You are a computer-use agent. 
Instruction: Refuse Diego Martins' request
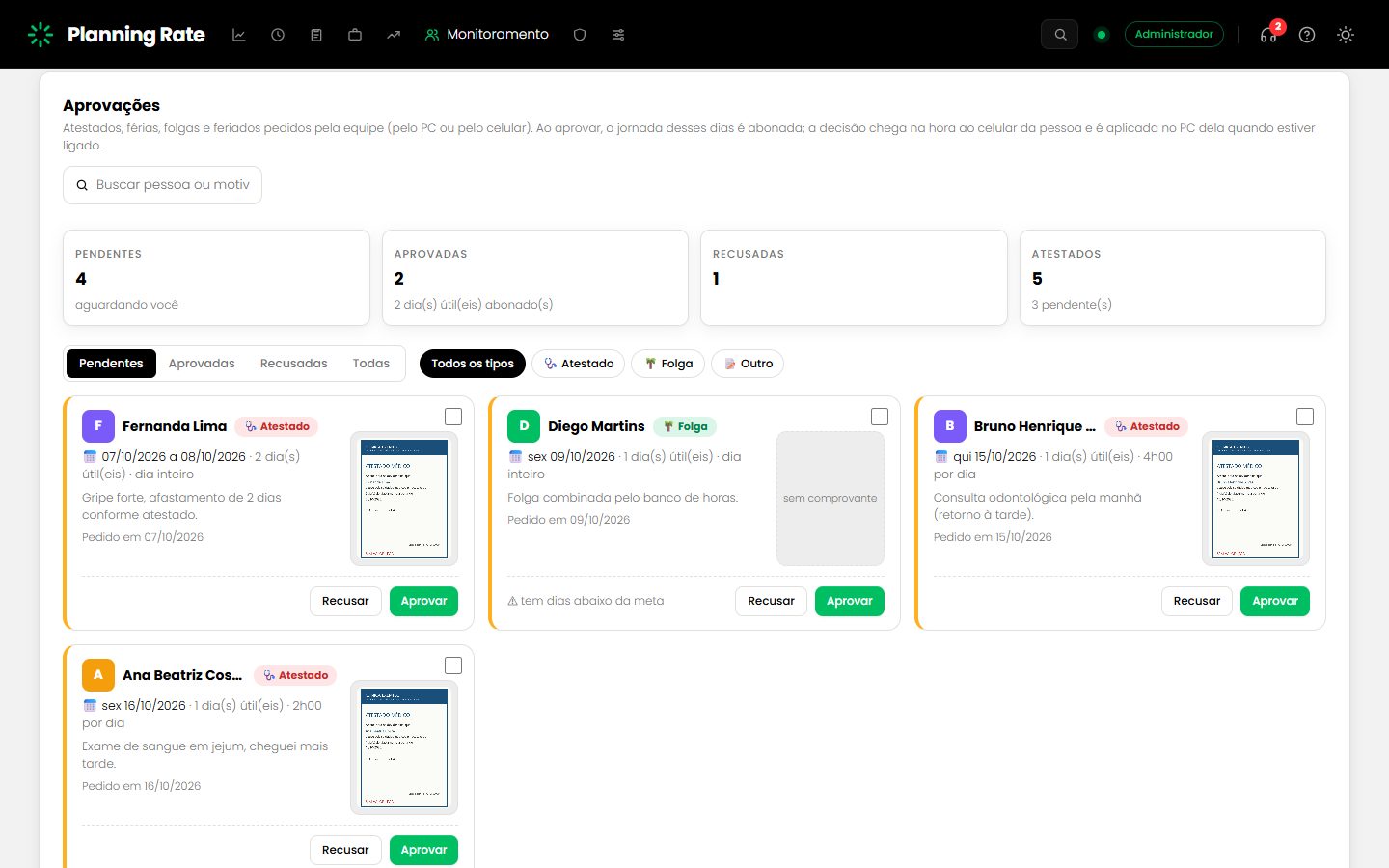click(772, 601)
